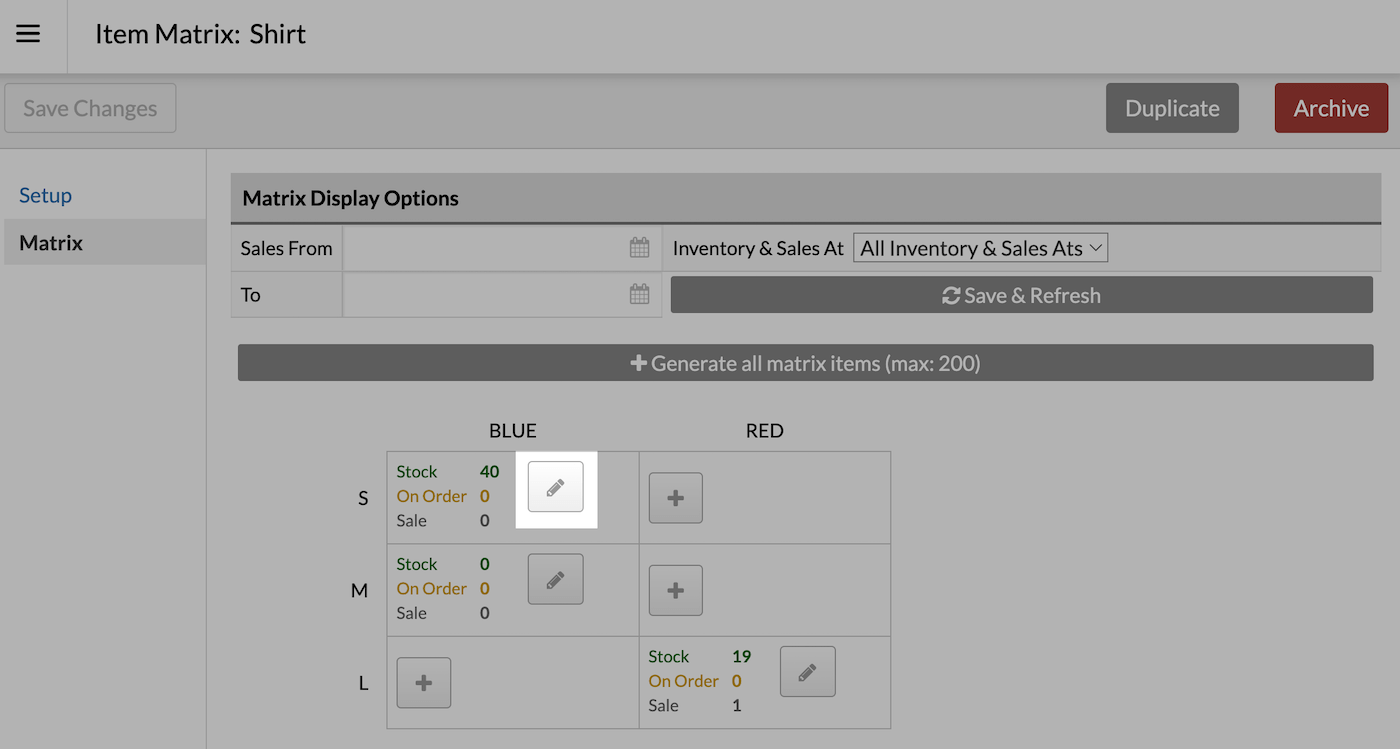Switch to the Setup section
The height and width of the screenshot is (749, 1400).
[46, 195]
